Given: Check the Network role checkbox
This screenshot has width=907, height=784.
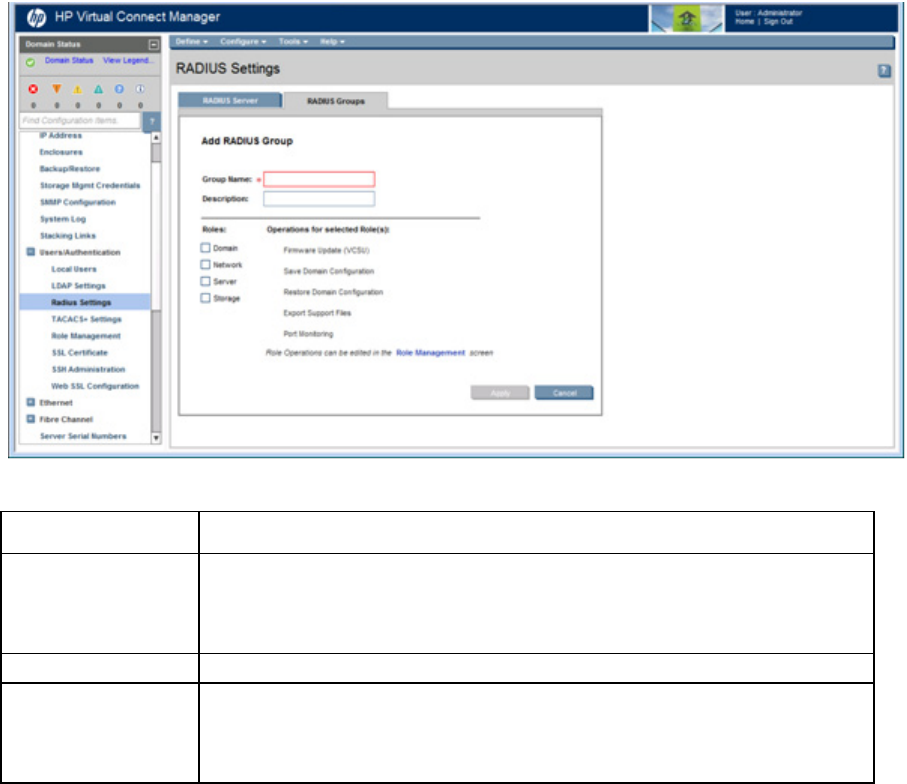Looking at the screenshot, I should click(x=206, y=264).
